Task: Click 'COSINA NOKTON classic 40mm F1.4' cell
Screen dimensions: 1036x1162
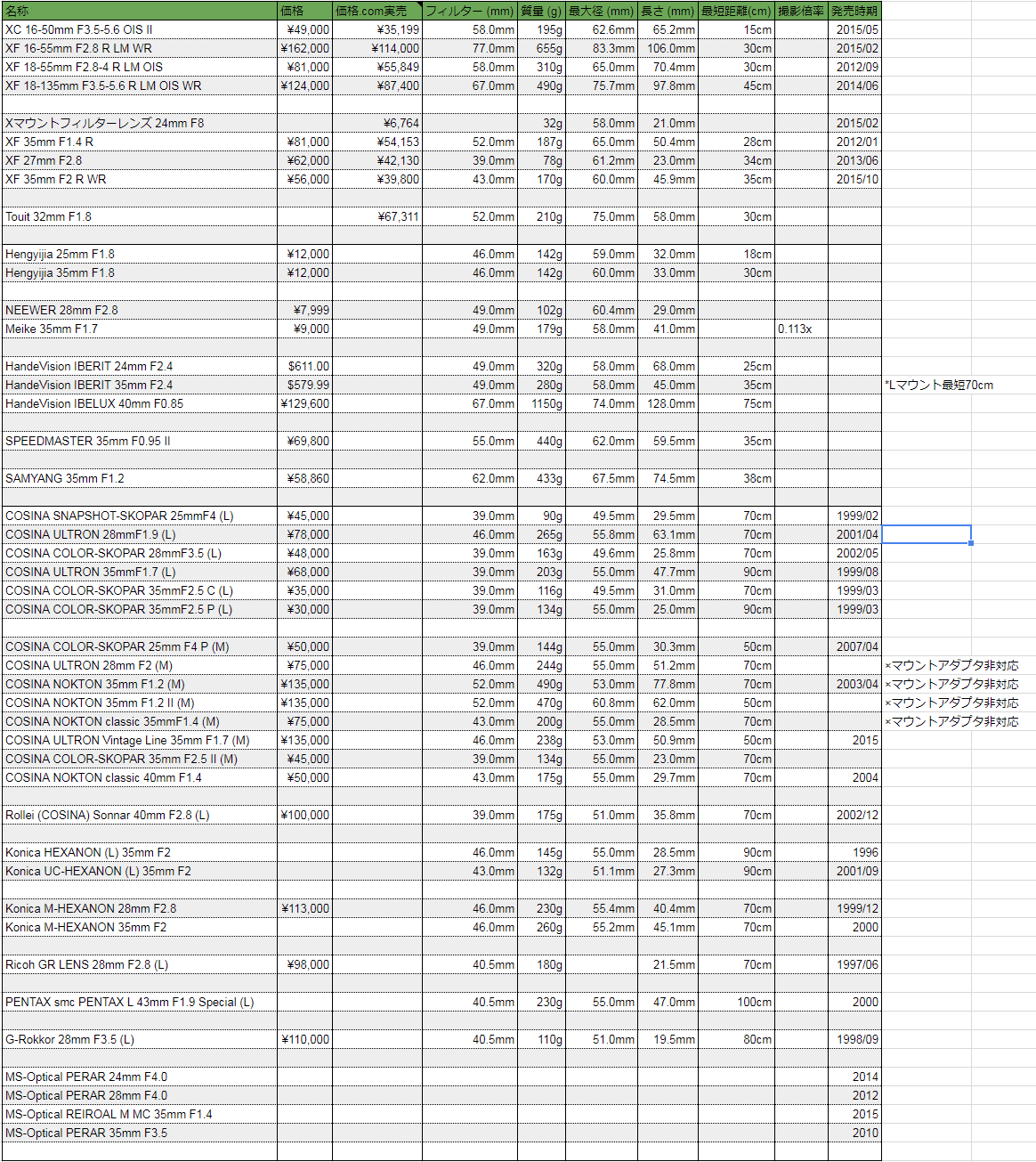Action: (x=140, y=777)
